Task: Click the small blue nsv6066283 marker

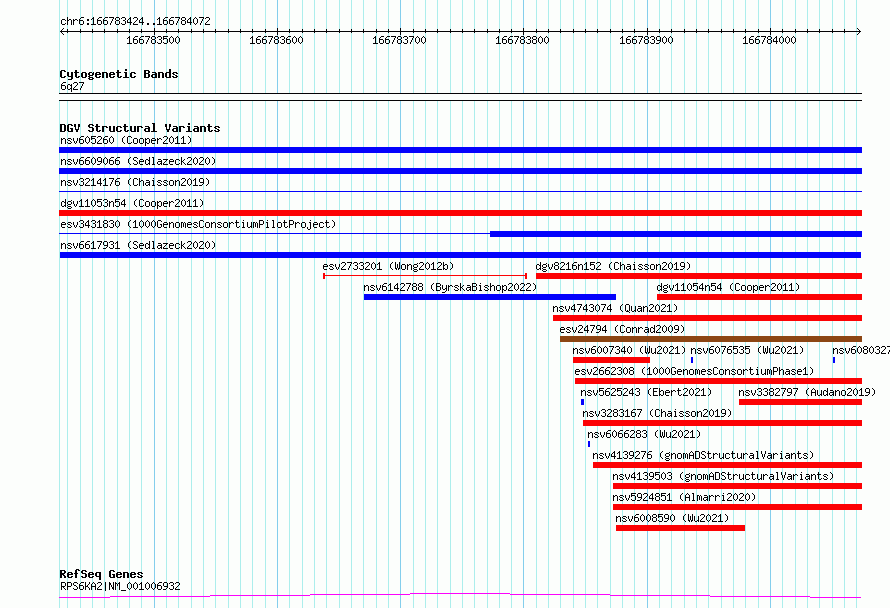Action: coord(589,444)
